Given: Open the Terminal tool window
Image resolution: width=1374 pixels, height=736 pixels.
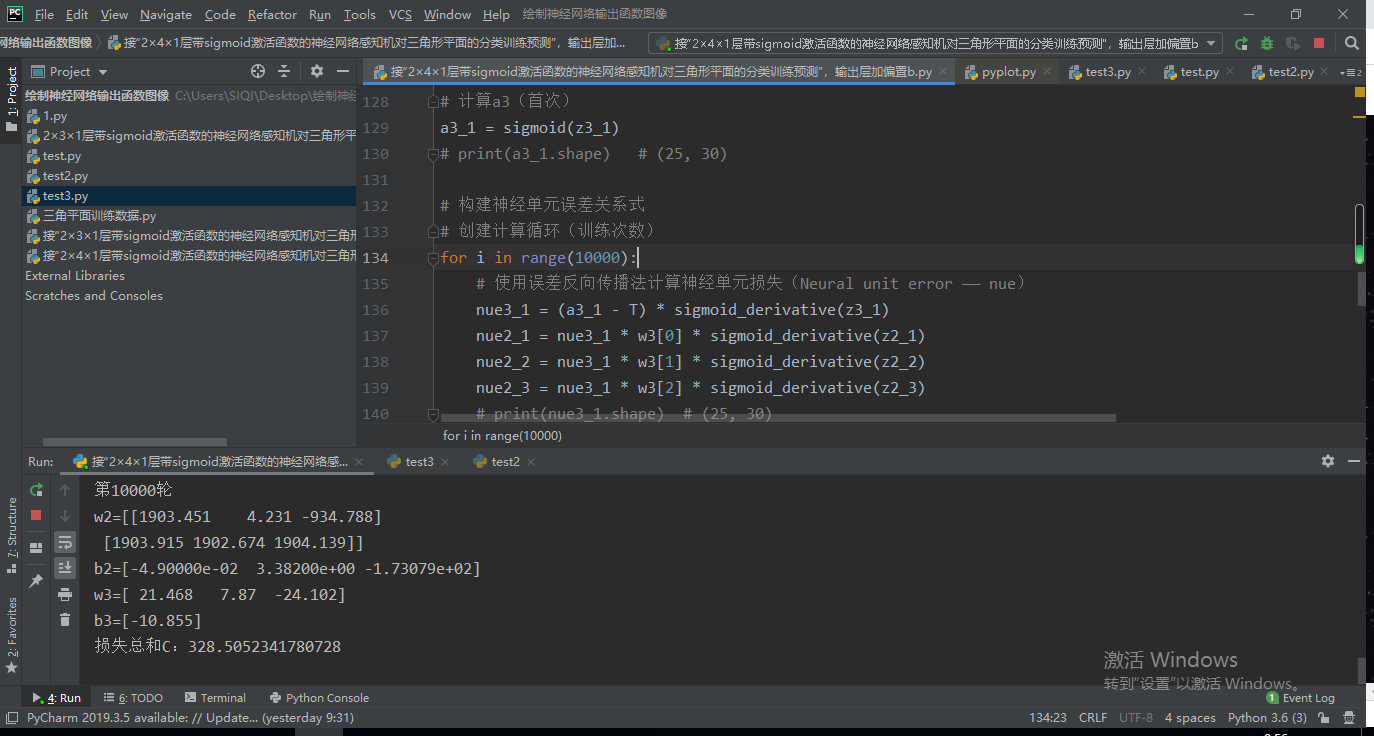Looking at the screenshot, I should click(x=214, y=698).
